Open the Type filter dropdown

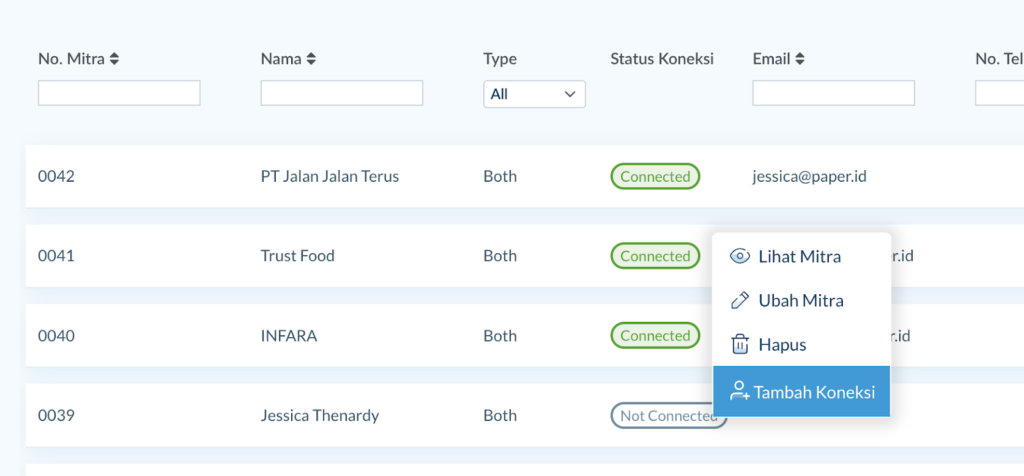[x=534, y=94]
